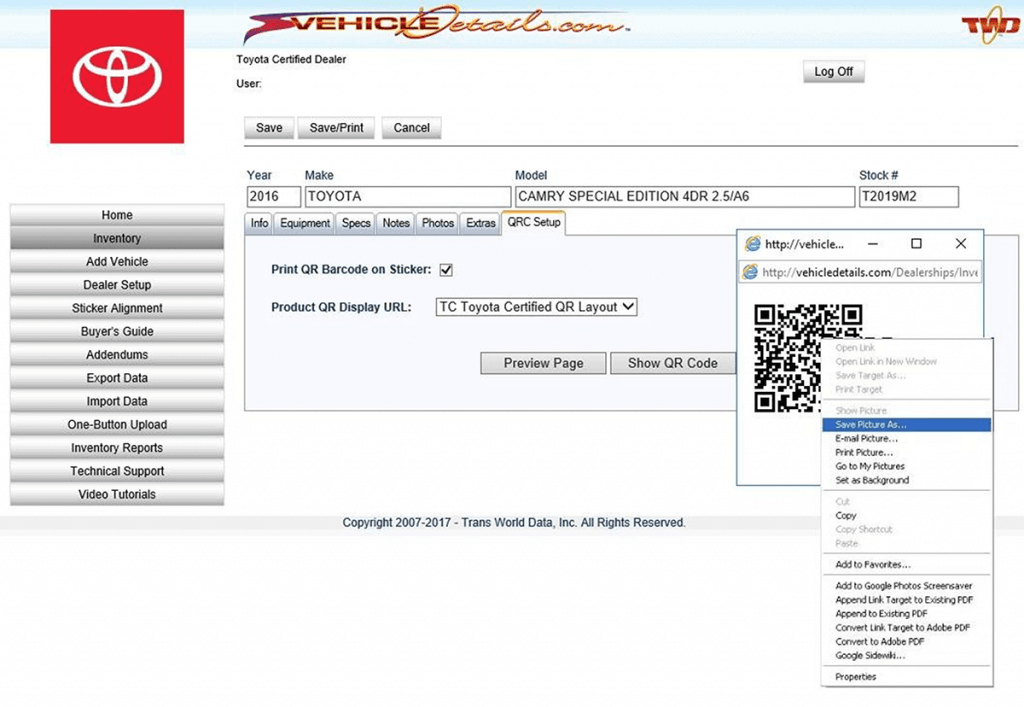
Task: Click the Show QR Code button
Action: [x=673, y=363]
